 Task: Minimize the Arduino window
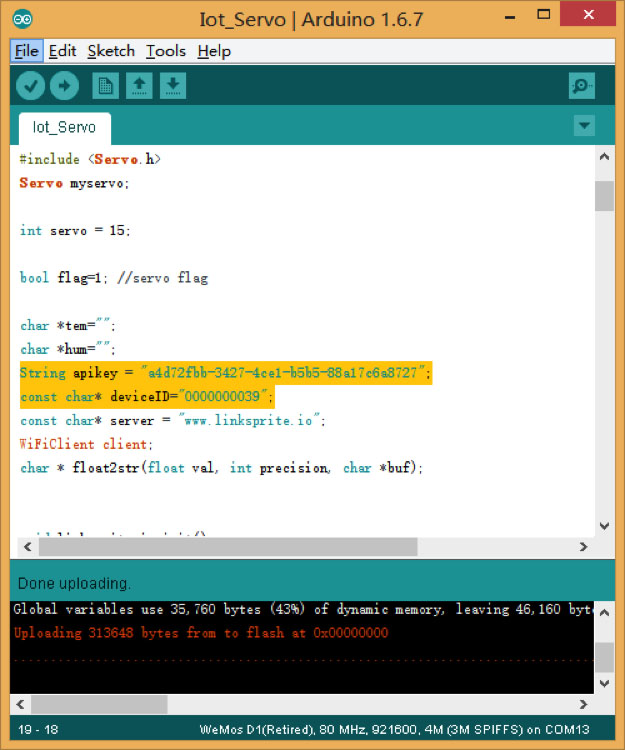point(510,17)
